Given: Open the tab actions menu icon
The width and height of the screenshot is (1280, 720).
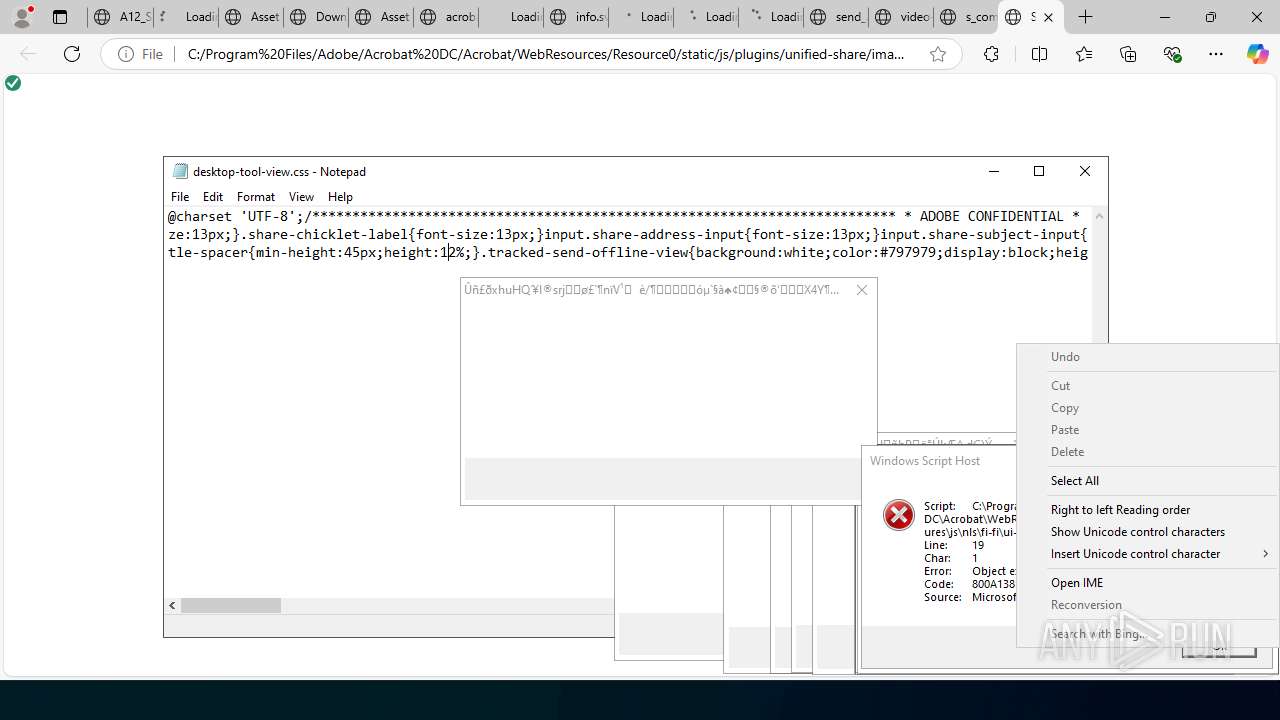Looking at the screenshot, I should pos(60,17).
